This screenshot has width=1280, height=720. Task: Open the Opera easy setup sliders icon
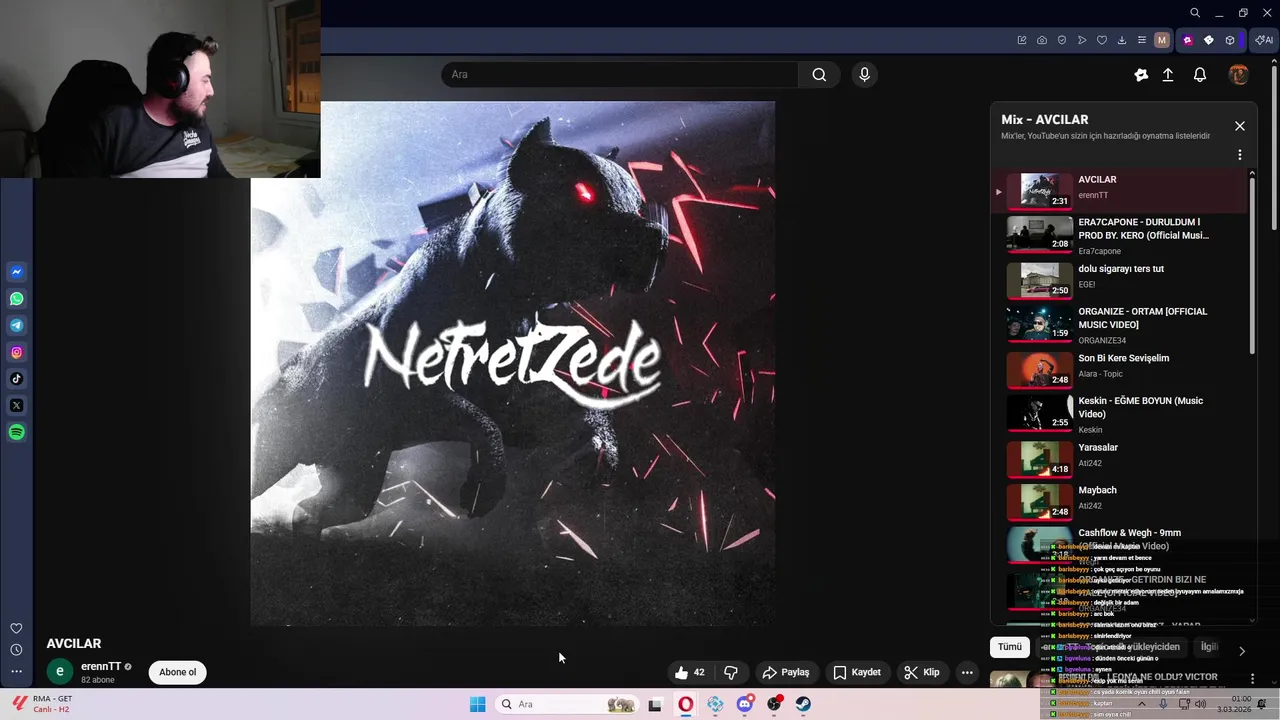(x=1142, y=40)
